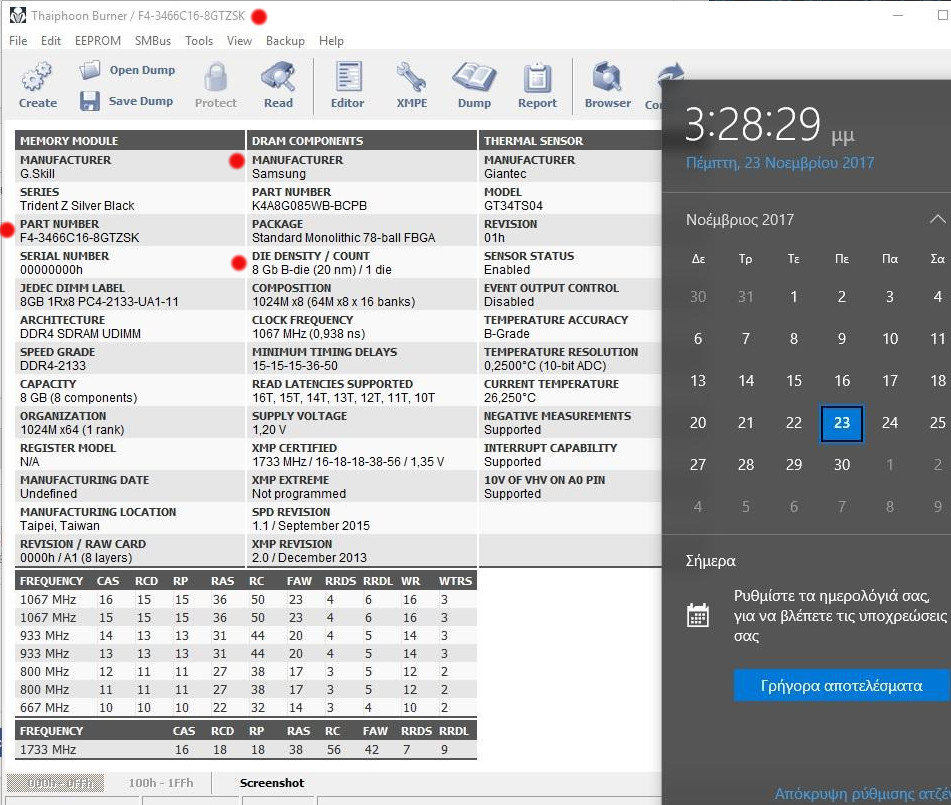The width and height of the screenshot is (951, 805).
Task: Click the Πέμπτη, 23 Νοεμβρίου 2017 date link
Action: pyautogui.click(x=780, y=163)
